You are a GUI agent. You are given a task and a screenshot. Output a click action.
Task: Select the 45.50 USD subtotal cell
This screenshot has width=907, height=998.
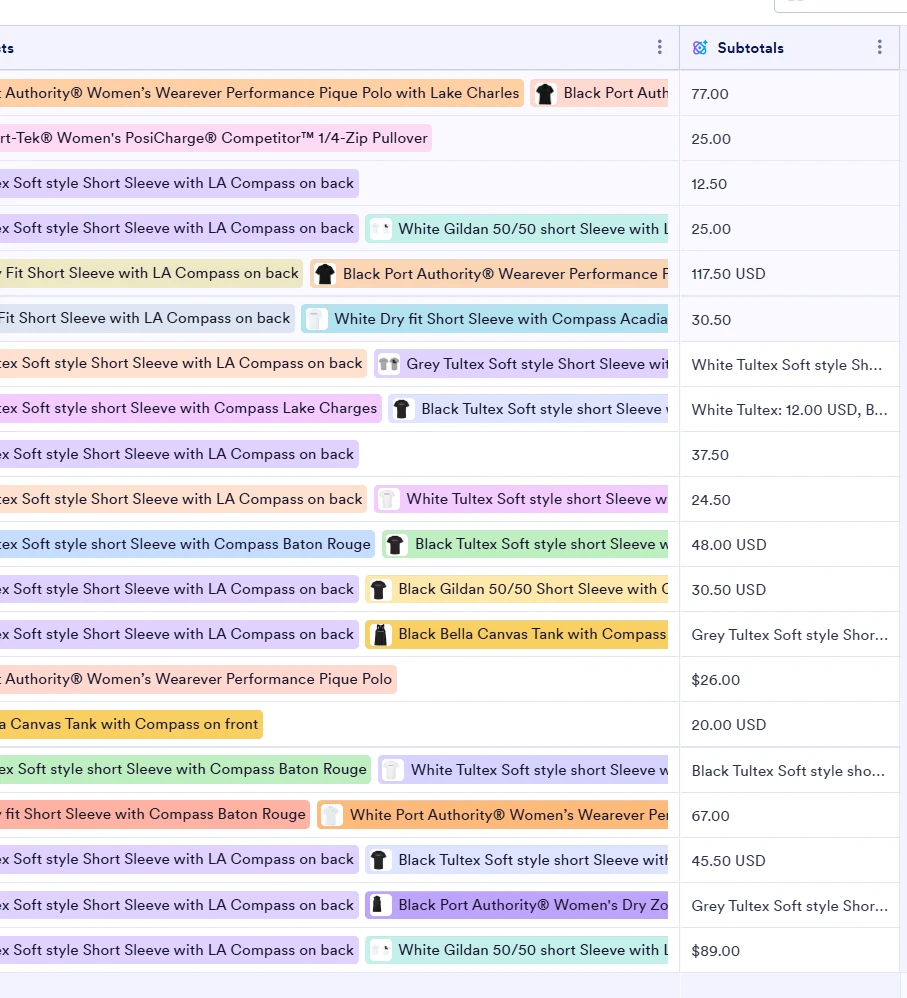(x=789, y=861)
